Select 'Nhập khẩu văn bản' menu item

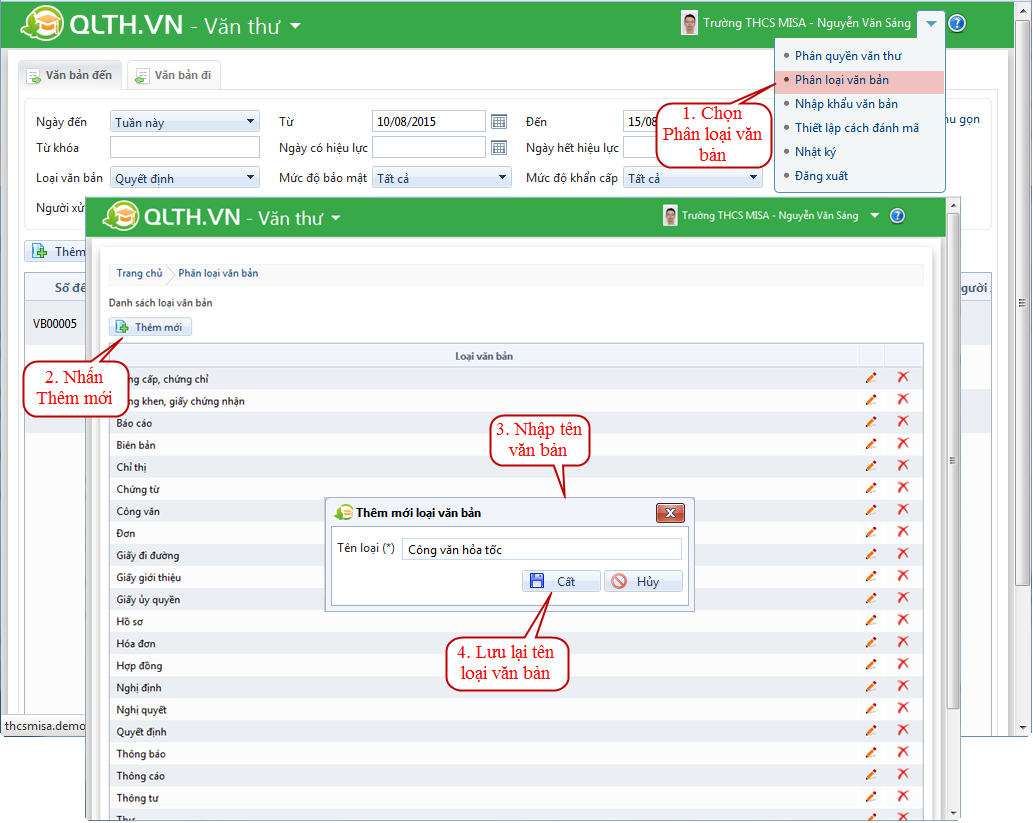click(x=846, y=104)
